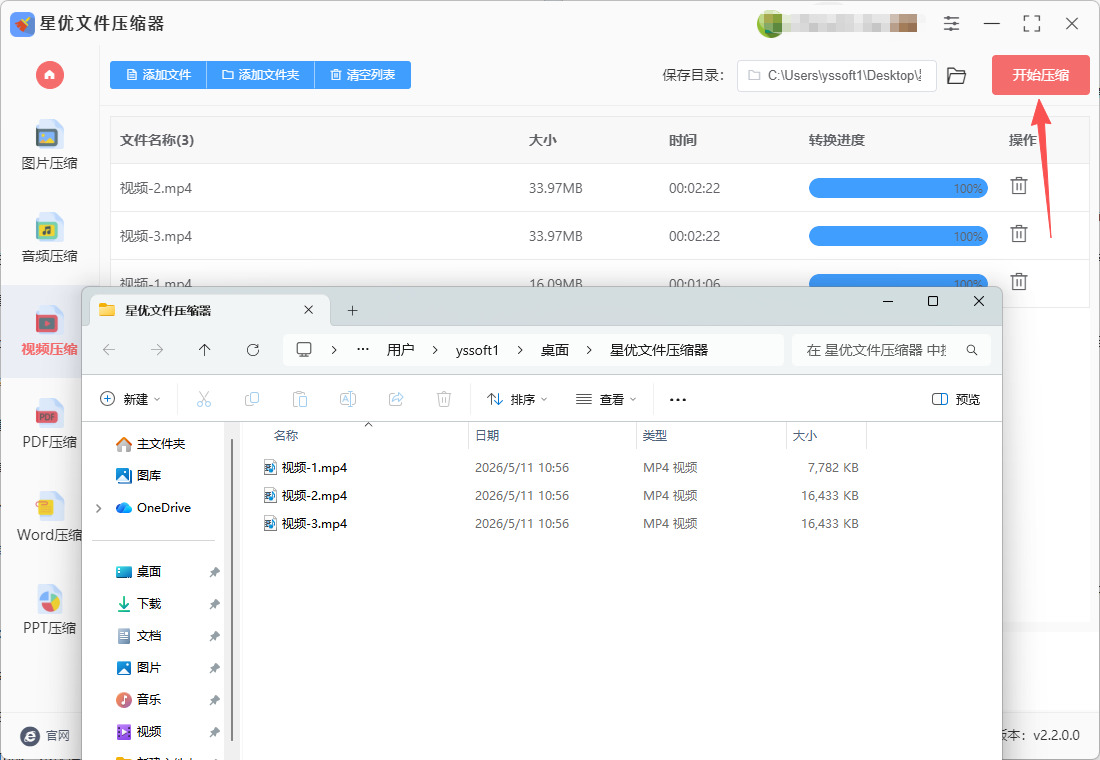Open the compressor settings sliders icon

click(x=951, y=24)
